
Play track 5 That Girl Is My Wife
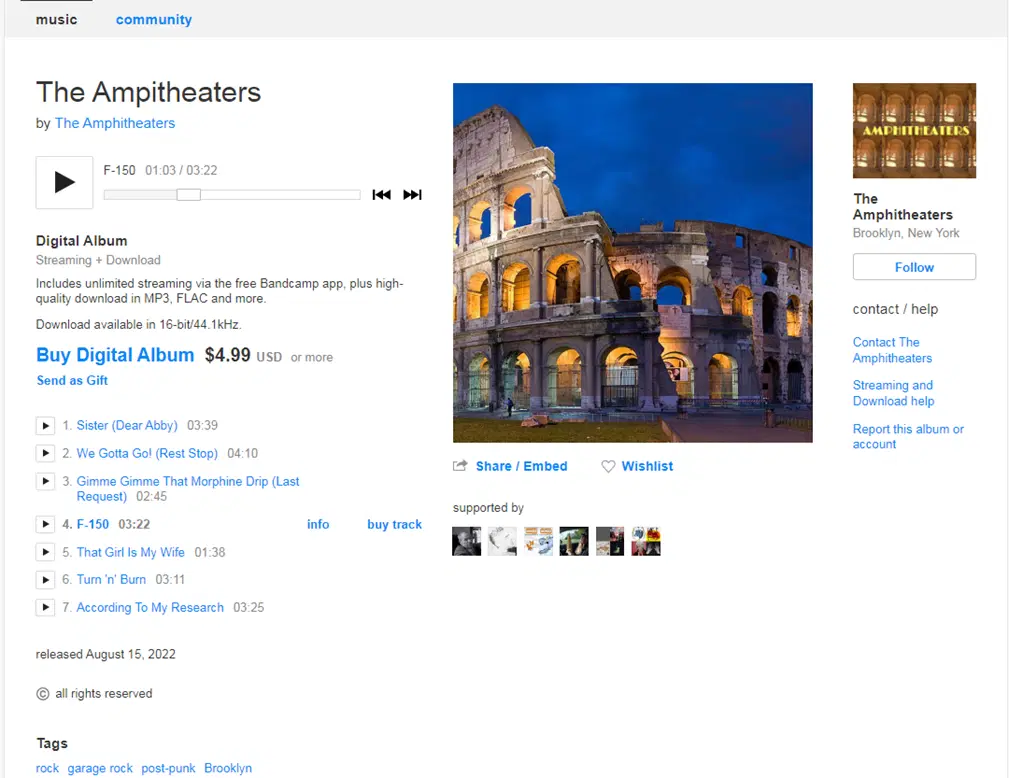click(x=45, y=552)
